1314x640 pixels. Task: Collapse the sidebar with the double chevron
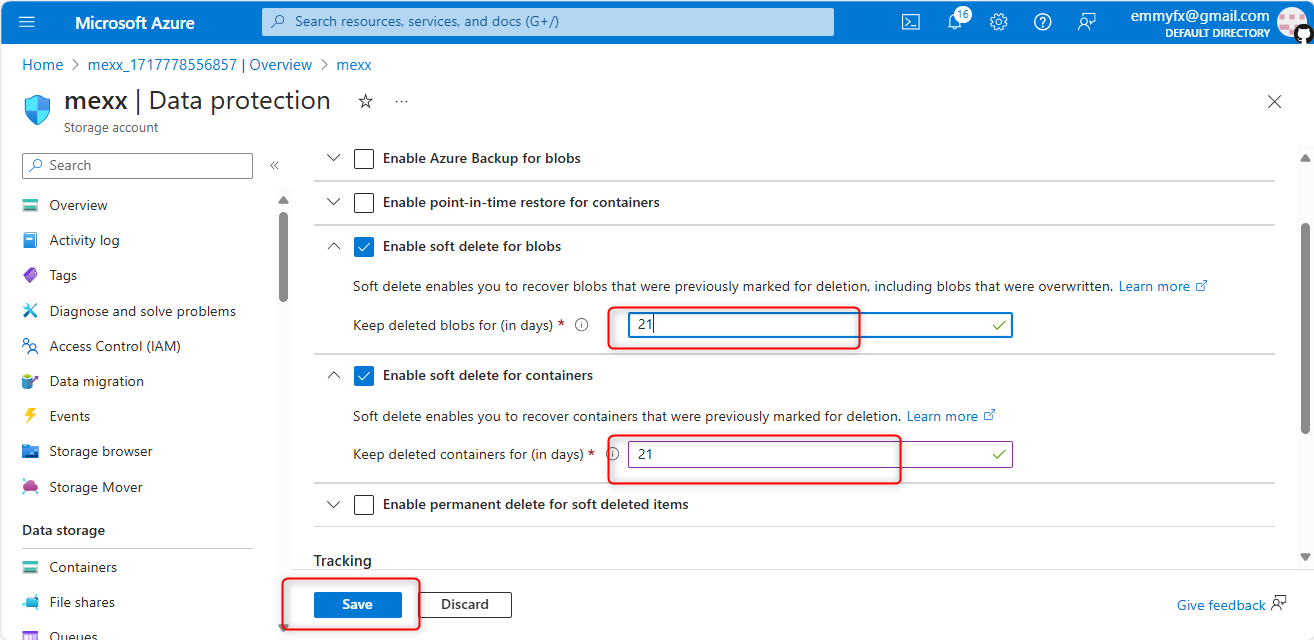[x=274, y=166]
